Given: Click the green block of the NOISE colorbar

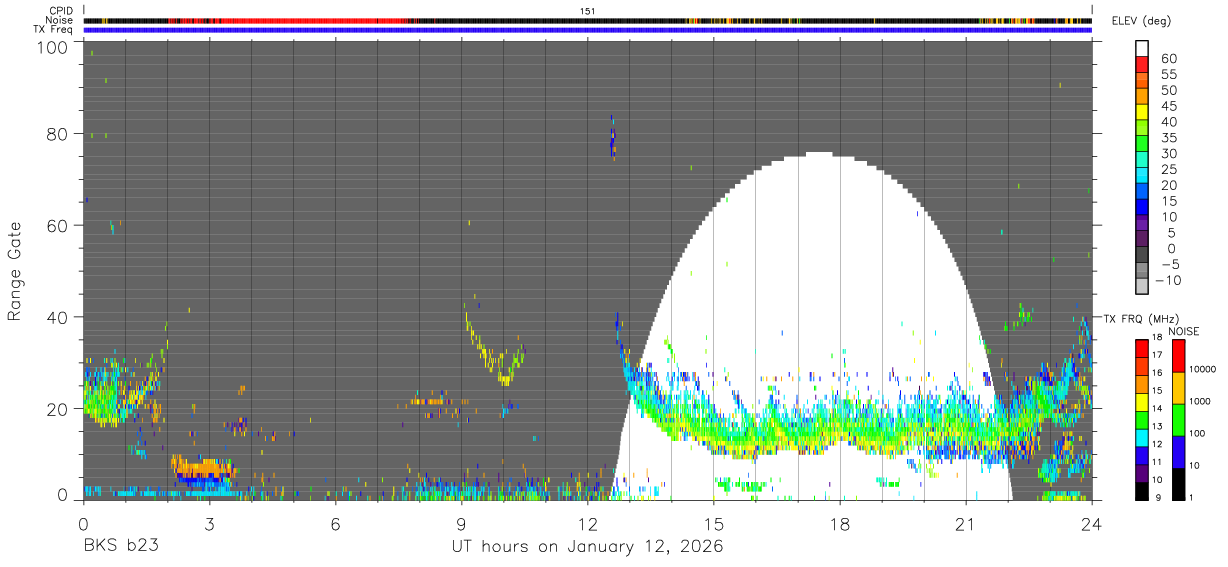Looking at the screenshot, I should (1177, 420).
